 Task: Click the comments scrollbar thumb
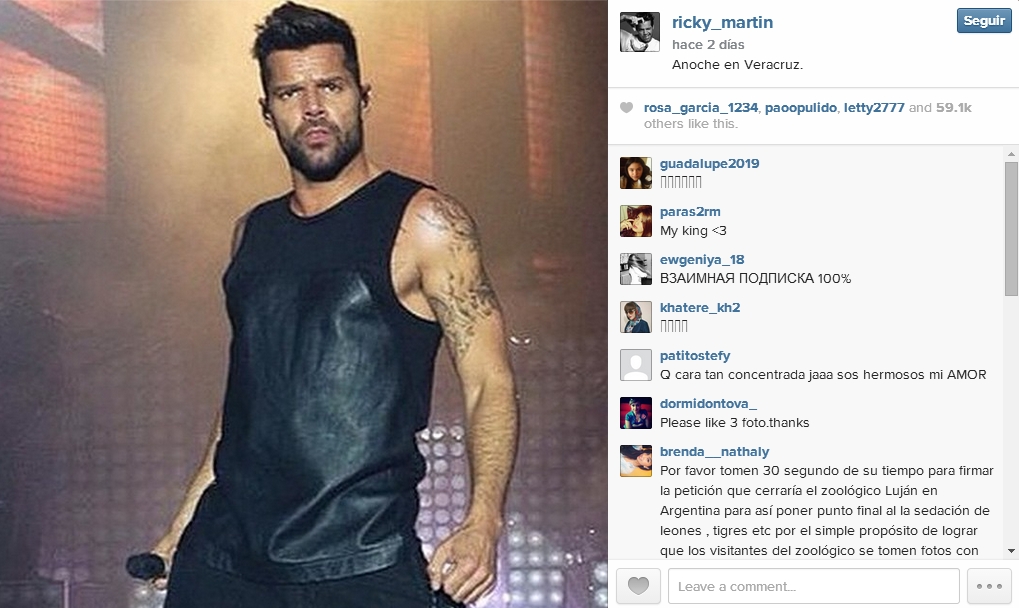1011,228
